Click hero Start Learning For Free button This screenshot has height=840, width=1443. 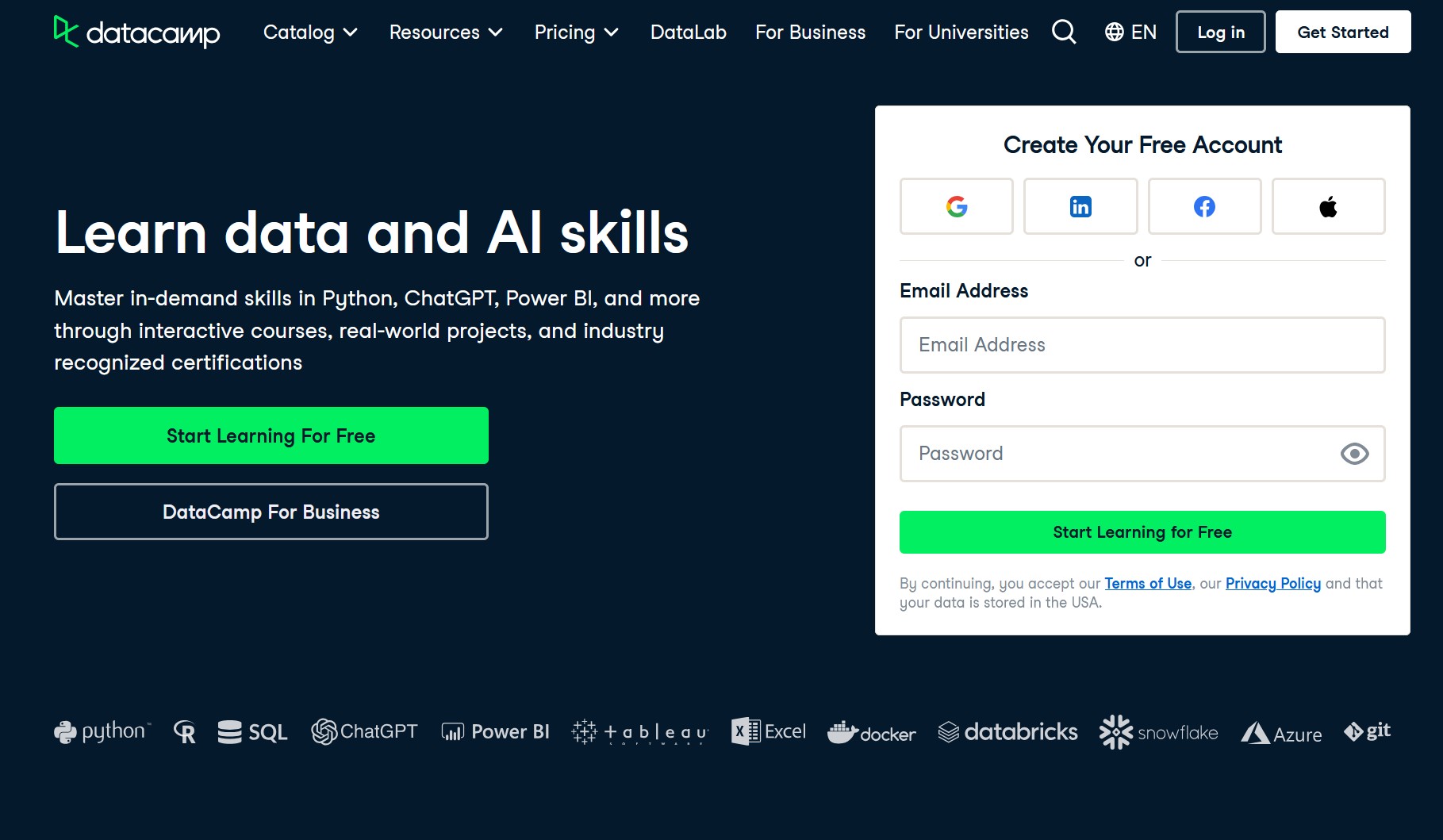271,435
